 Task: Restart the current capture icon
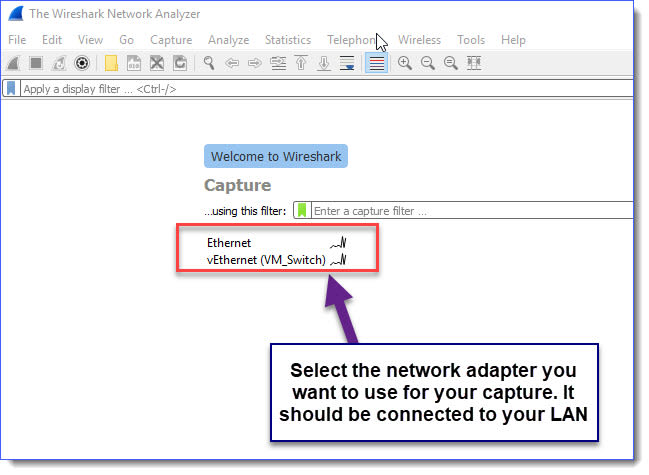click(59, 63)
